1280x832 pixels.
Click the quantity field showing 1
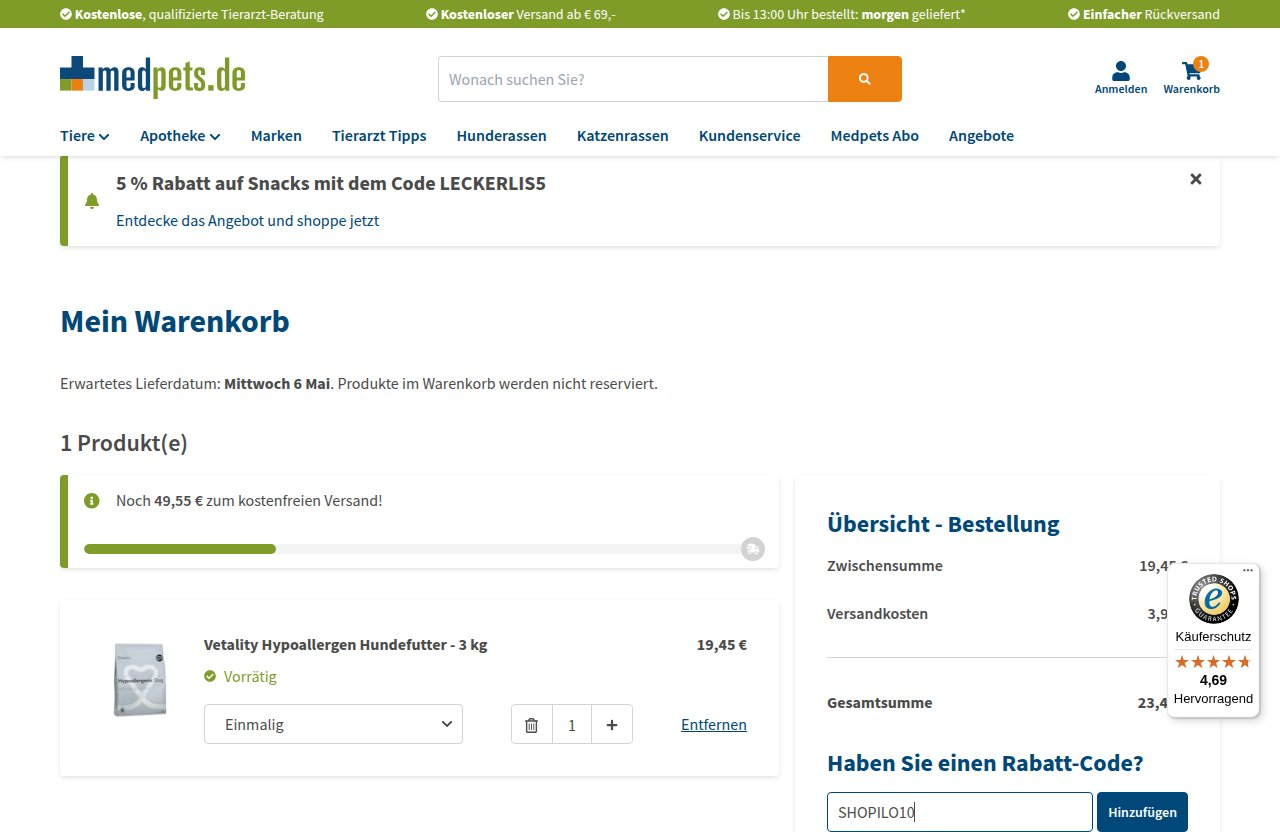[x=572, y=725]
